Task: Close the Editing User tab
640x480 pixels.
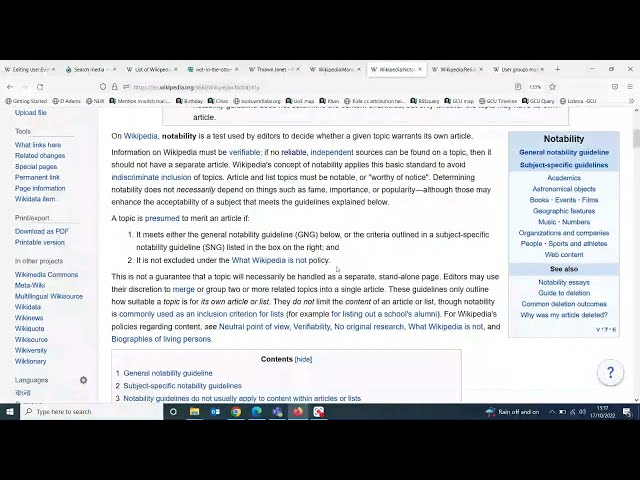Action: (x=53, y=69)
